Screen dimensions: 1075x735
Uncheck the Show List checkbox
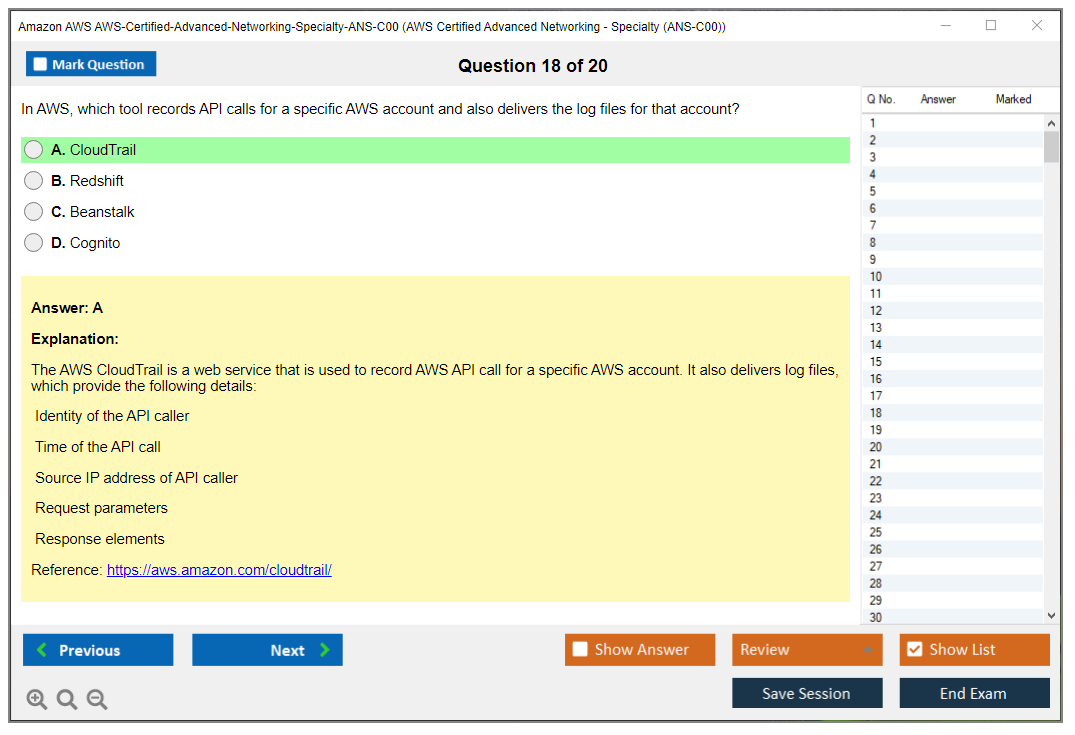(x=914, y=650)
